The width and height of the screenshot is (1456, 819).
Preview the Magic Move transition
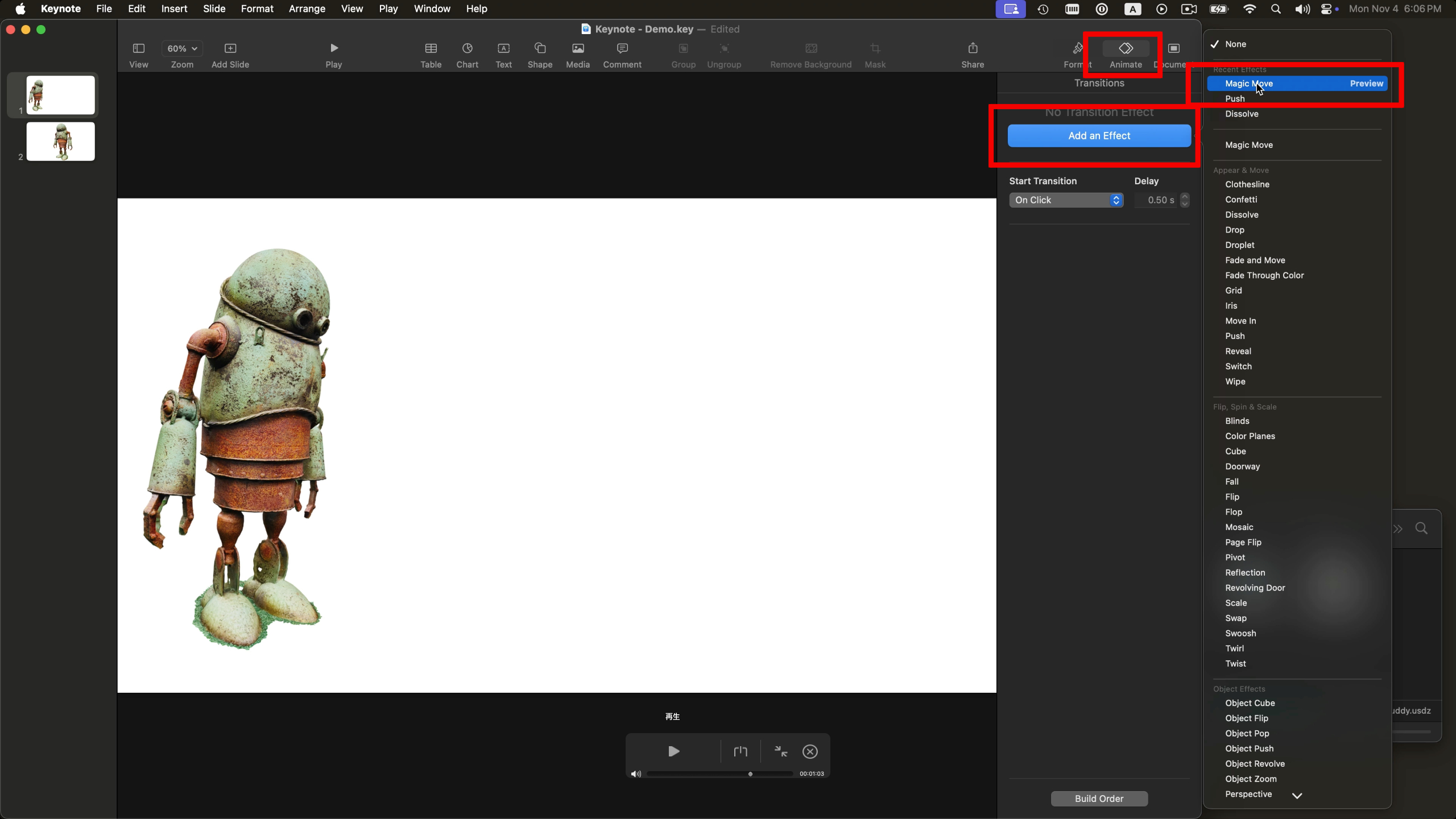1366,83
